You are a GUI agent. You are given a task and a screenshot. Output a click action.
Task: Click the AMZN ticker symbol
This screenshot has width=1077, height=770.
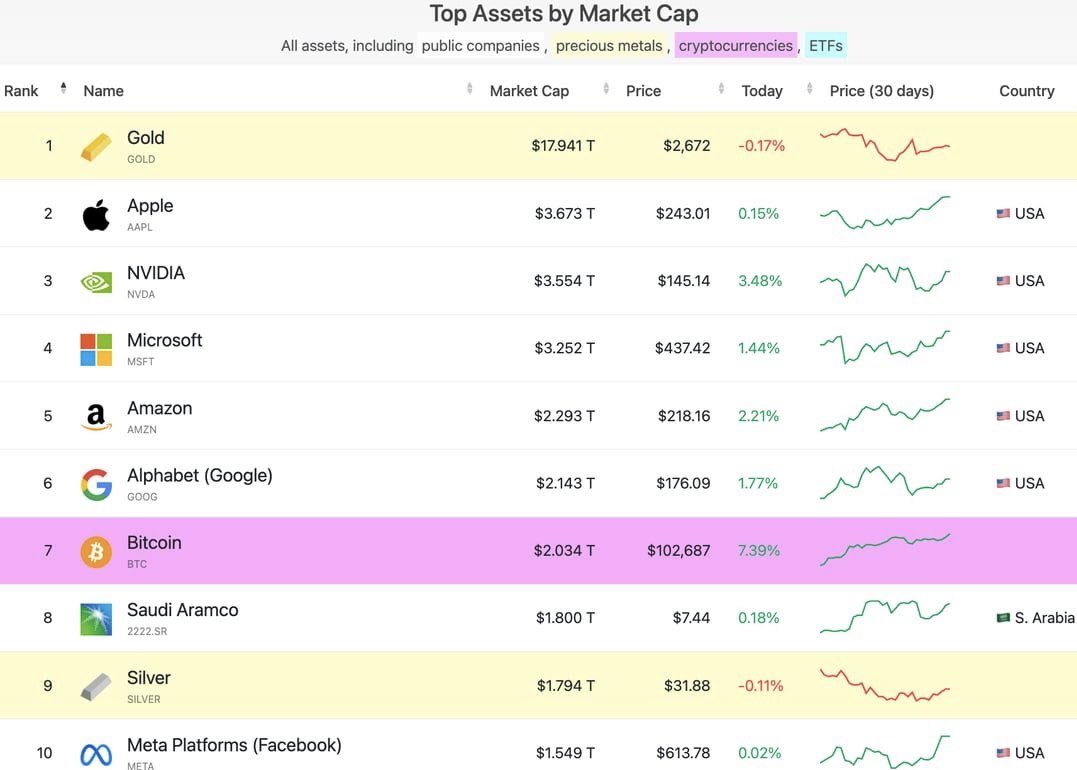click(x=141, y=430)
